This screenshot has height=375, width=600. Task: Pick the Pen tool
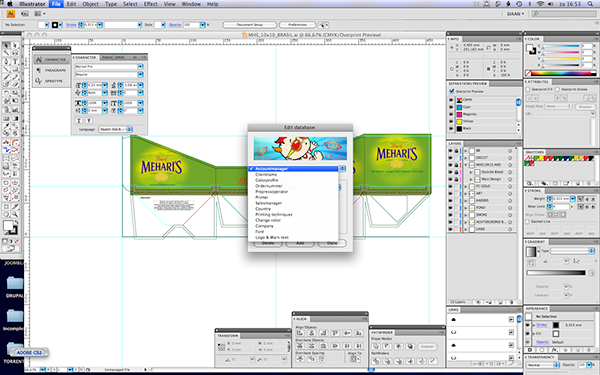coord(7,62)
